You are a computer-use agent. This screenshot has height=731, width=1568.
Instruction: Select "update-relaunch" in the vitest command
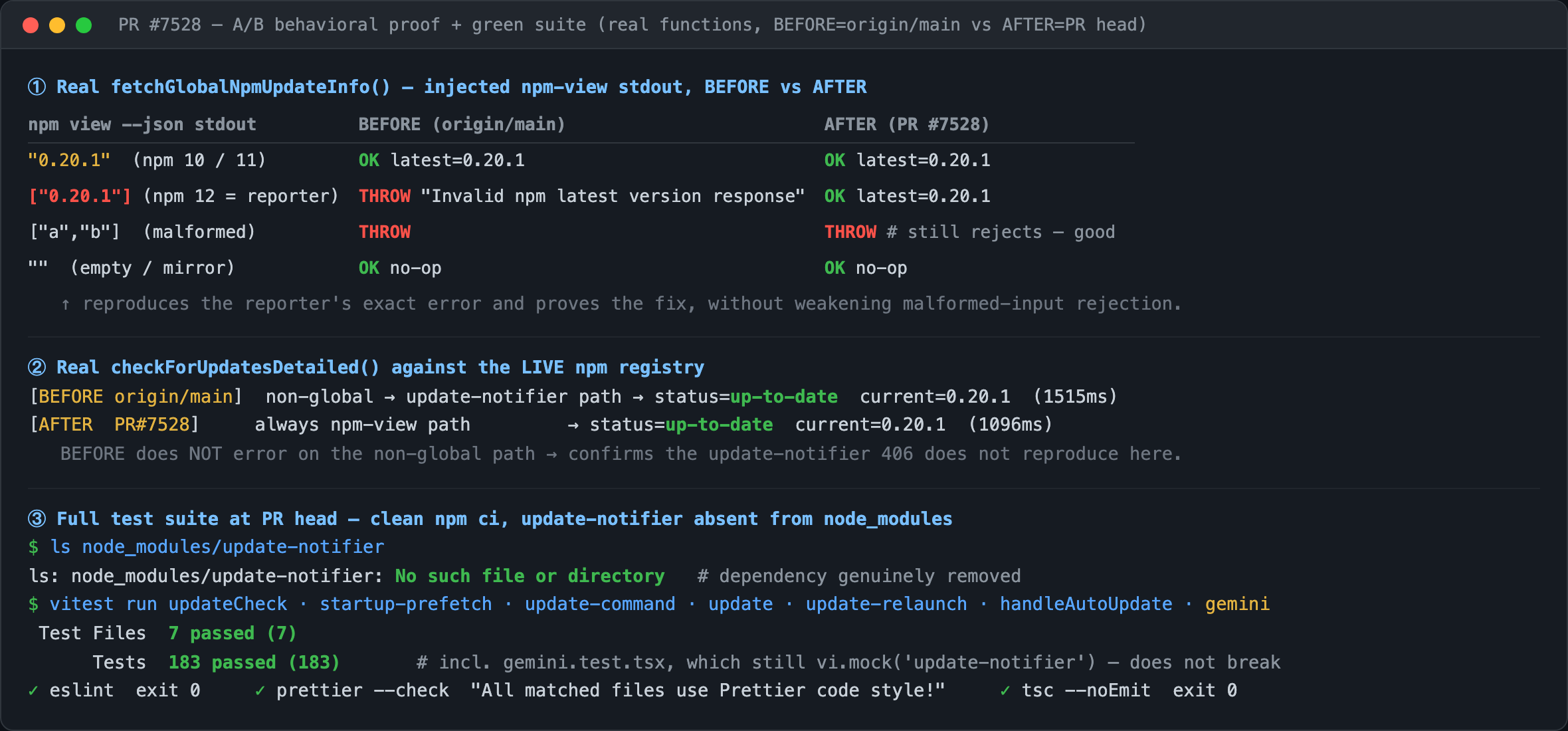(x=886, y=604)
